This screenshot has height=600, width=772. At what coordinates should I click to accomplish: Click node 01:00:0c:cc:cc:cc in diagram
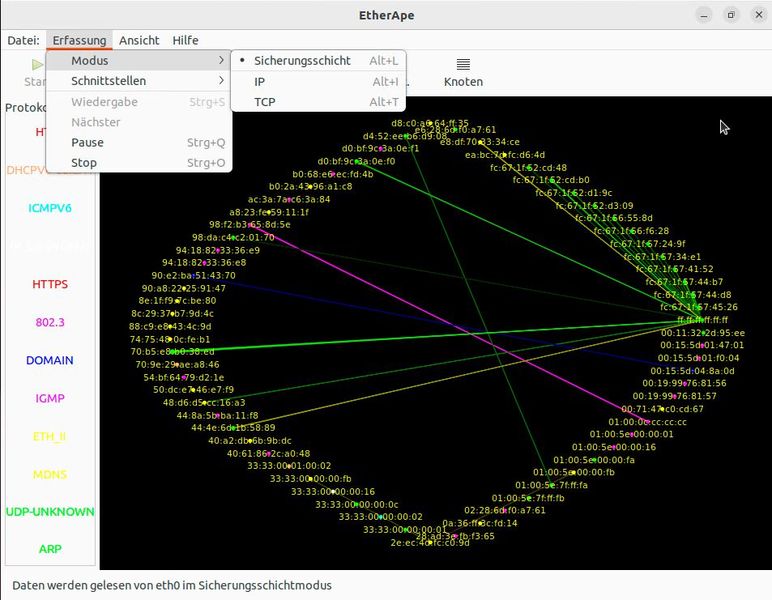(647, 422)
